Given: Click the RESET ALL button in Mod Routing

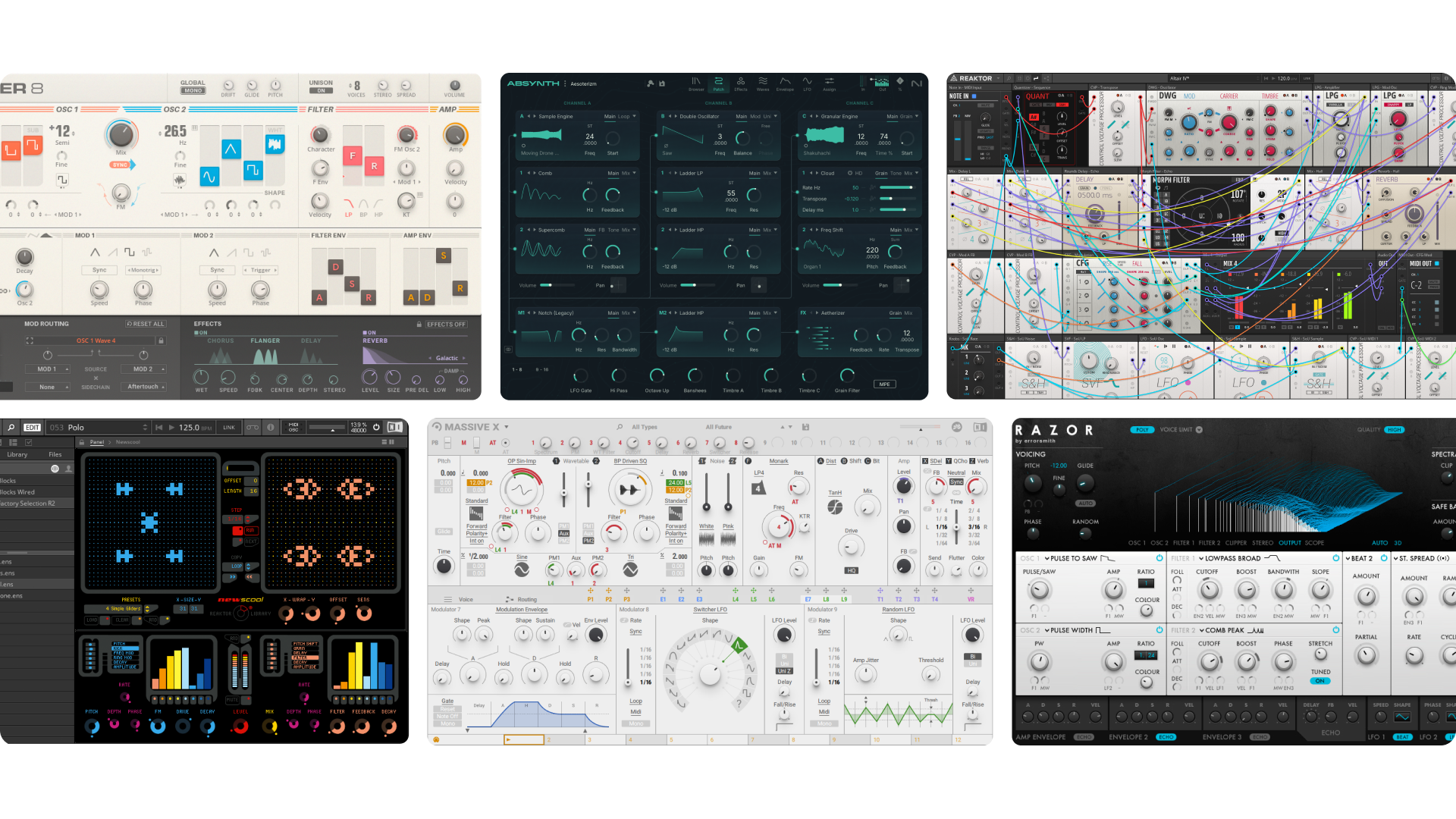Looking at the screenshot, I should (x=146, y=324).
